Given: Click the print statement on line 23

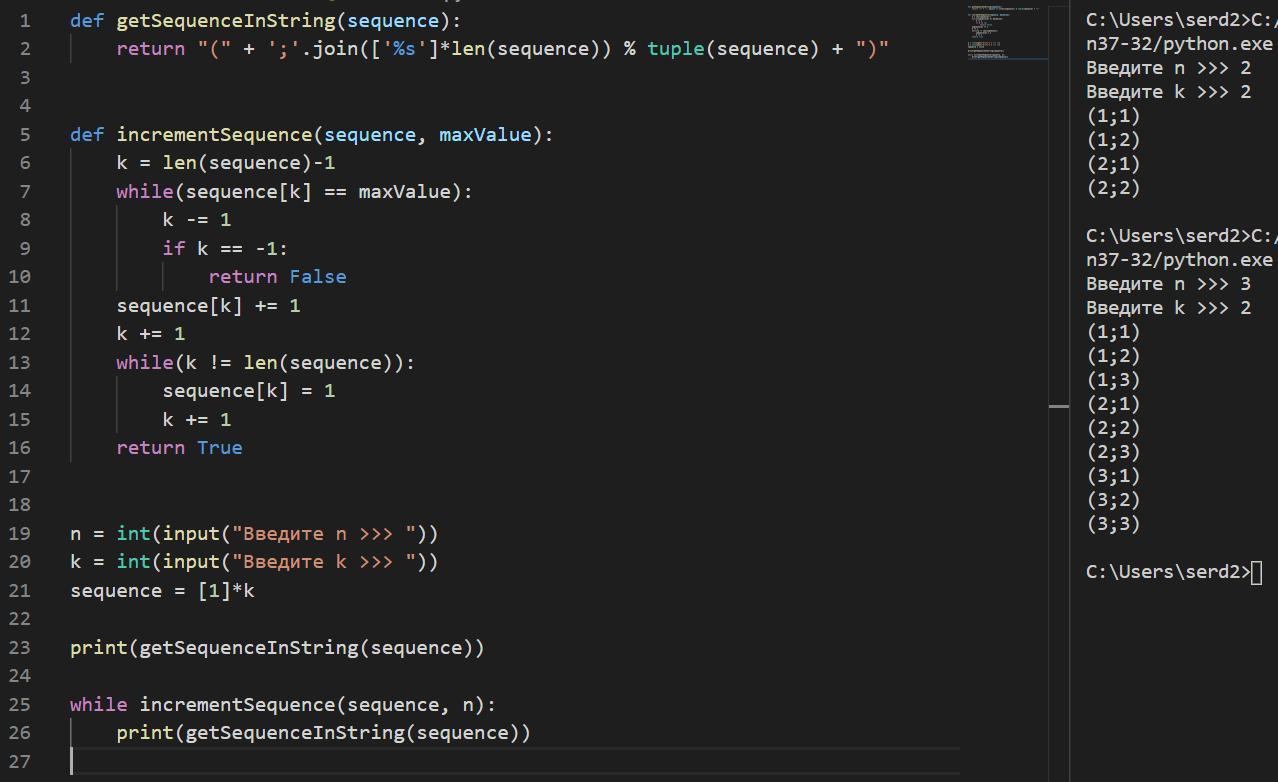Looking at the screenshot, I should pyautogui.click(x=277, y=647).
